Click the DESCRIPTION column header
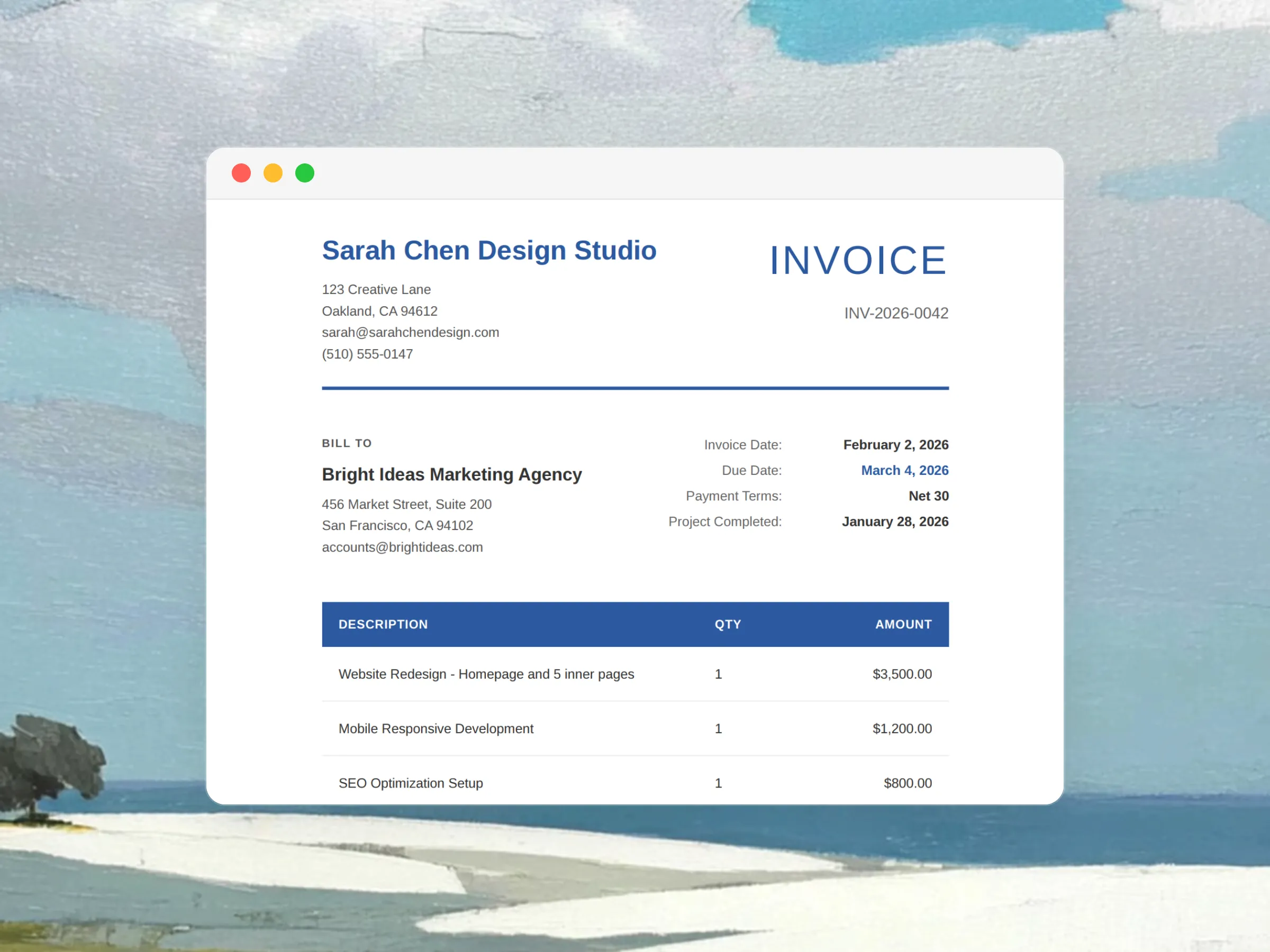The width and height of the screenshot is (1270, 952). coord(383,624)
